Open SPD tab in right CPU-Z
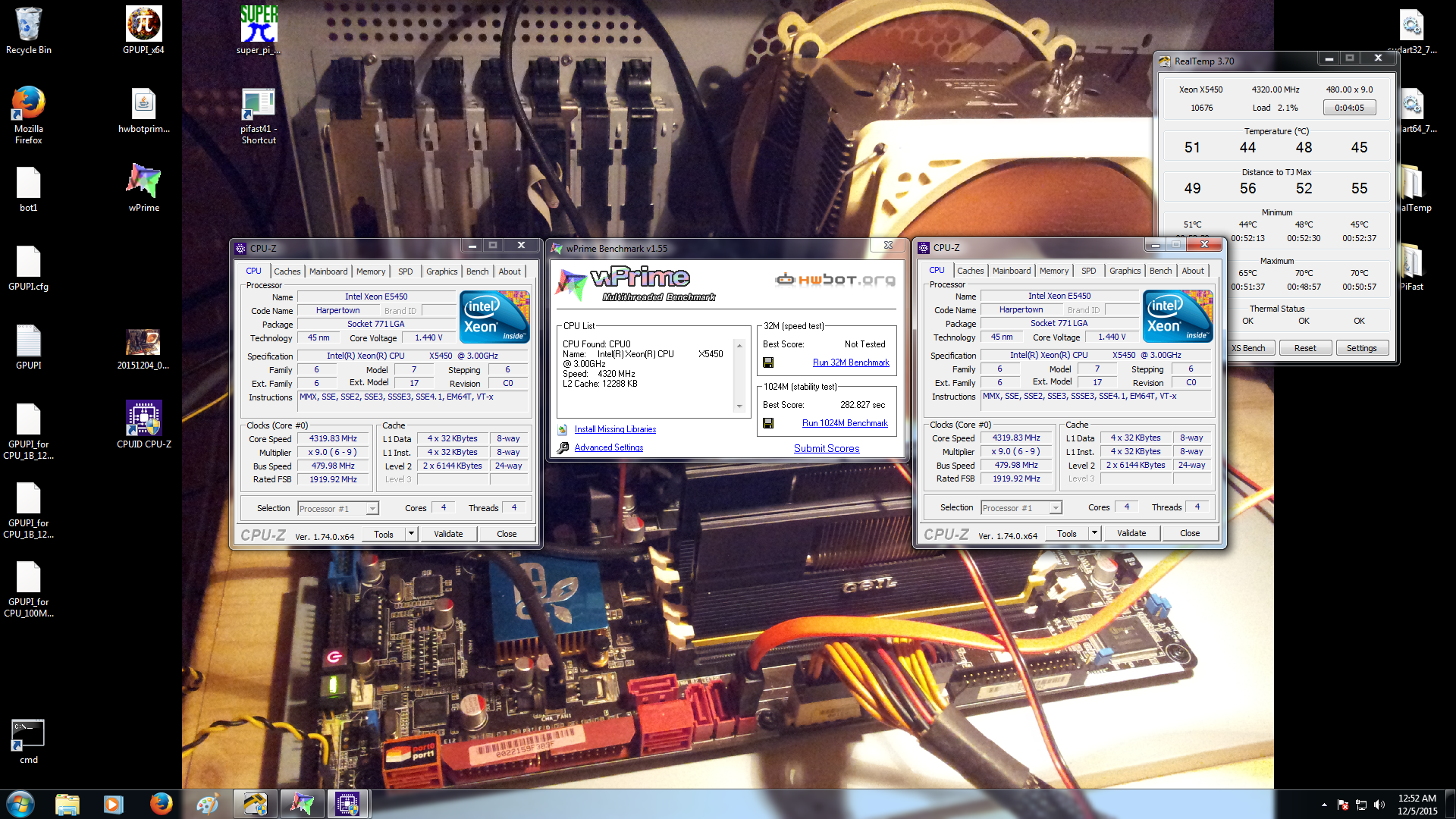Image resolution: width=1456 pixels, height=819 pixels. (x=1089, y=271)
